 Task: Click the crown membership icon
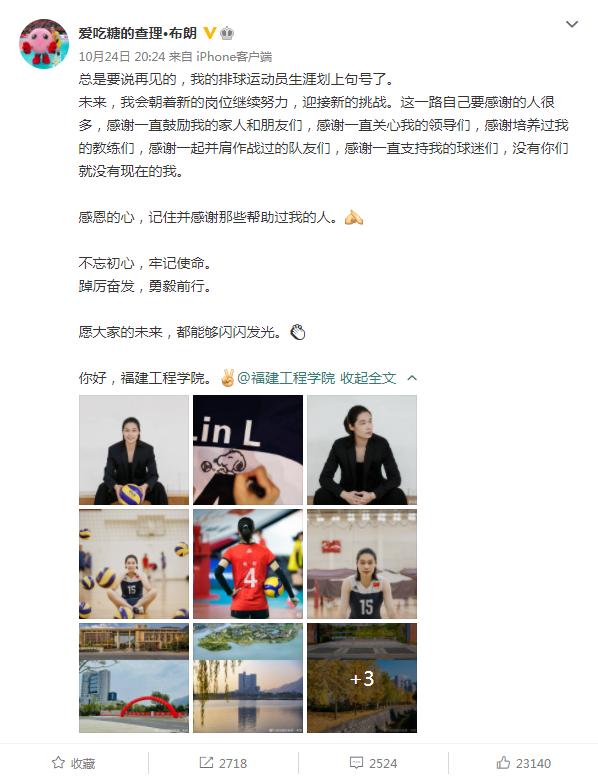click(x=227, y=33)
